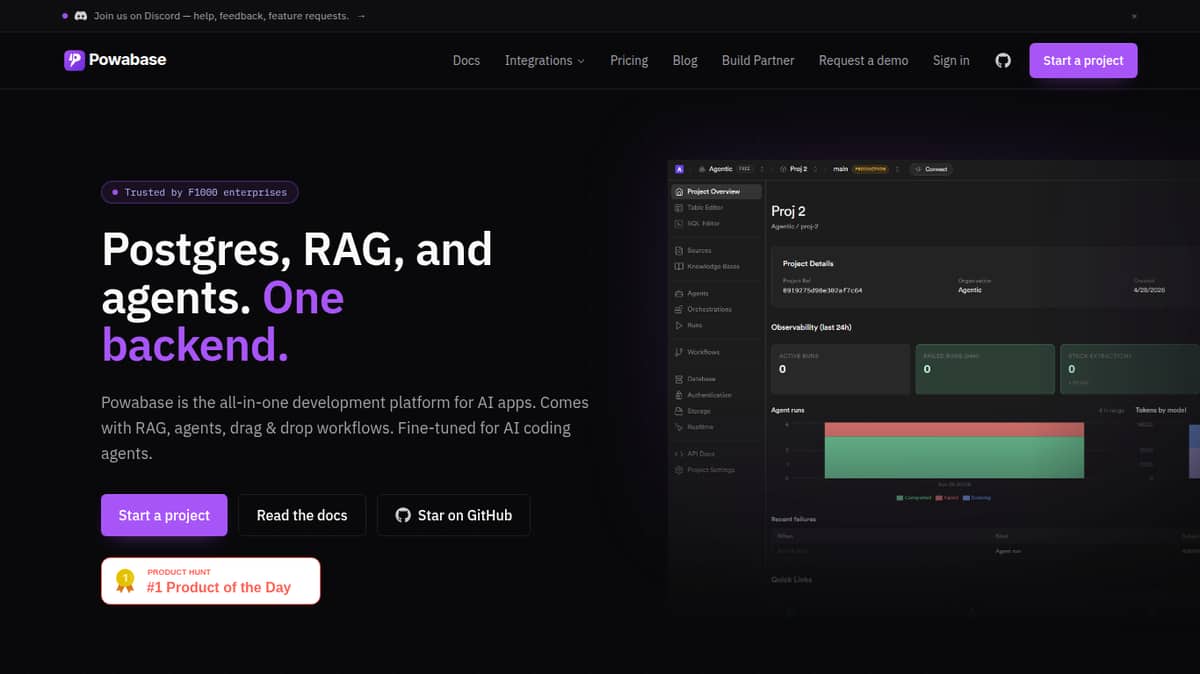This screenshot has height=674, width=1200.
Task: Click the Failed Runs stat card
Action: (985, 367)
